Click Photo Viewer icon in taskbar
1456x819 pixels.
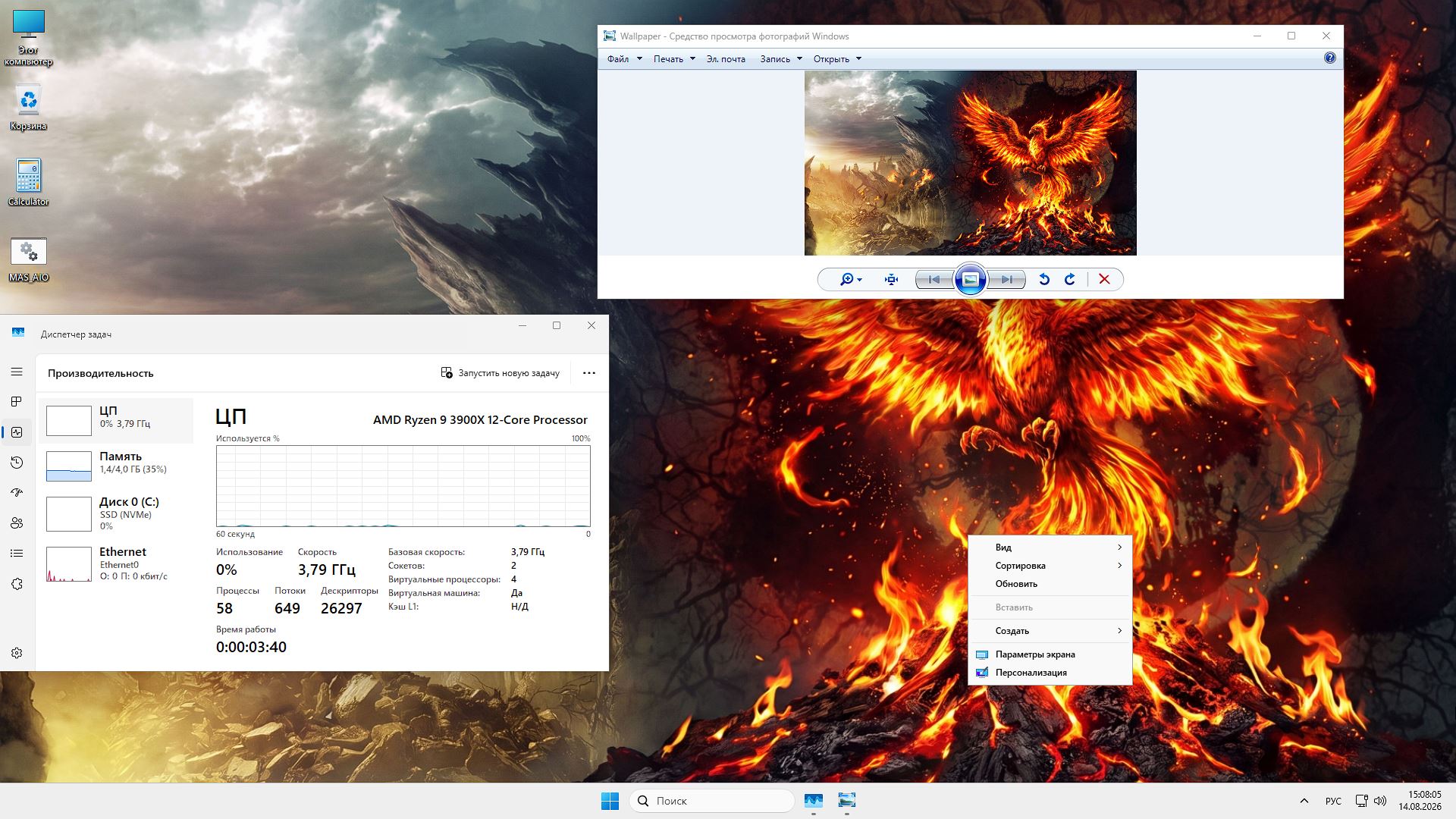coord(847,801)
